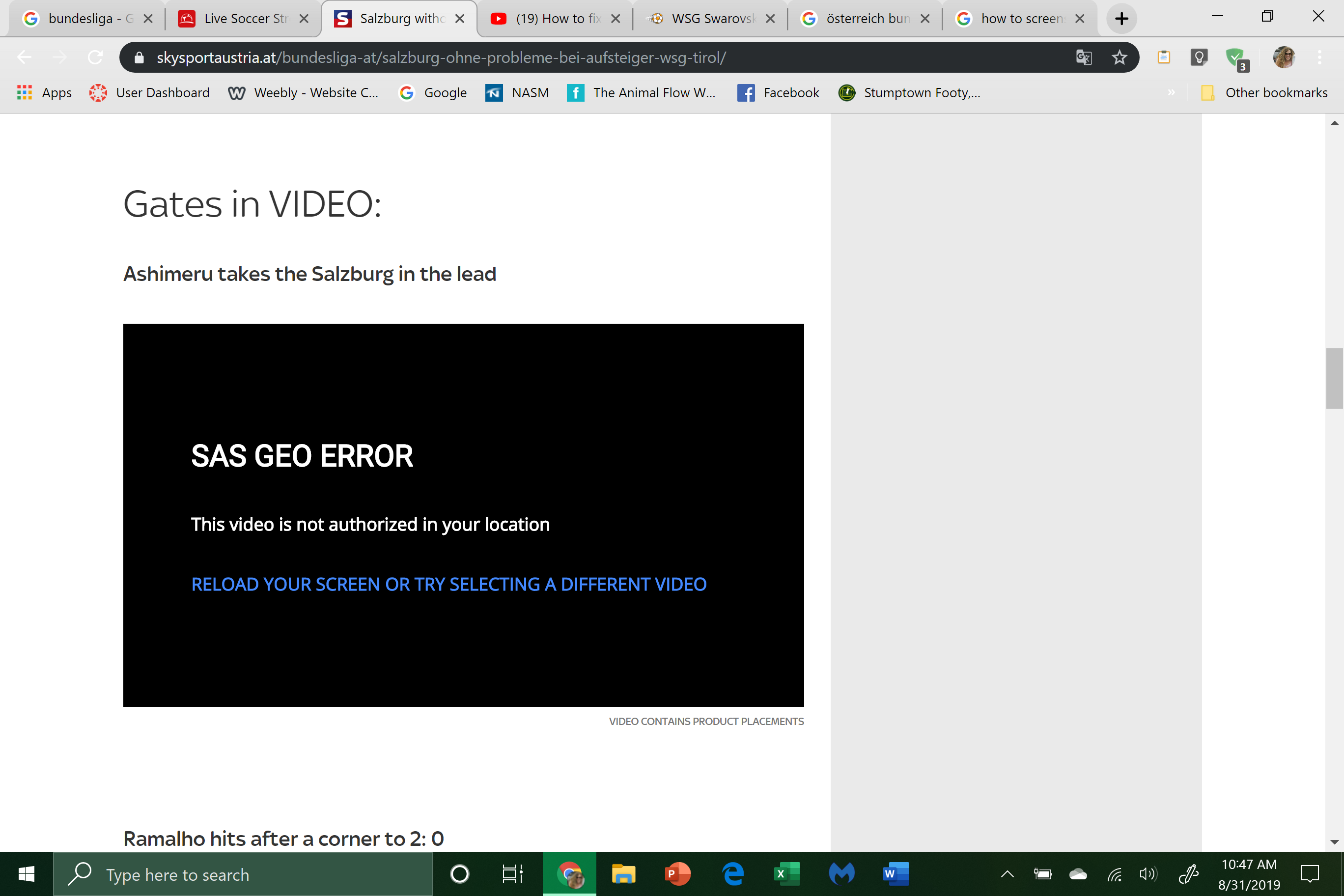Open the User Dashboard bookmark

pos(149,92)
